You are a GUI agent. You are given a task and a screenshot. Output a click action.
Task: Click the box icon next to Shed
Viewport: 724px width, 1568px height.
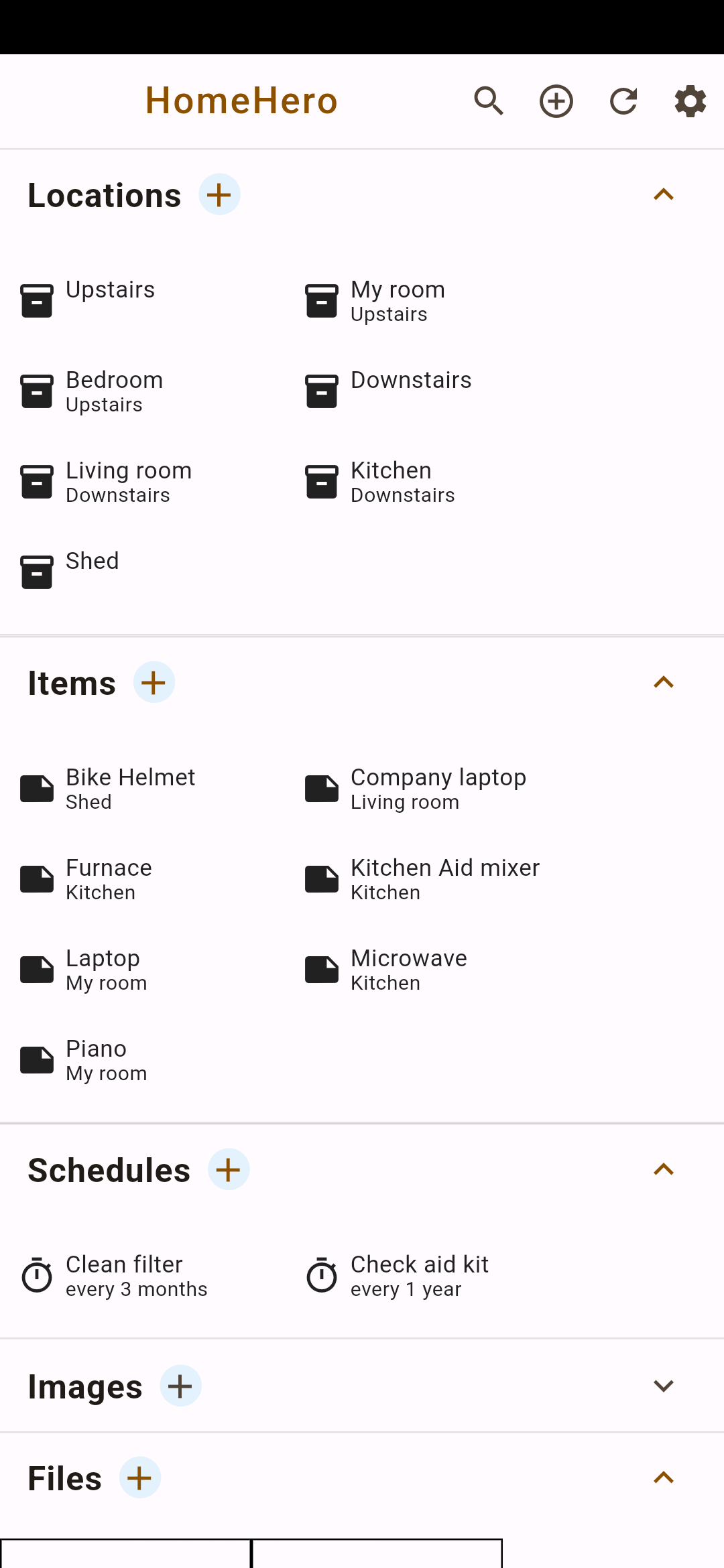click(x=37, y=572)
